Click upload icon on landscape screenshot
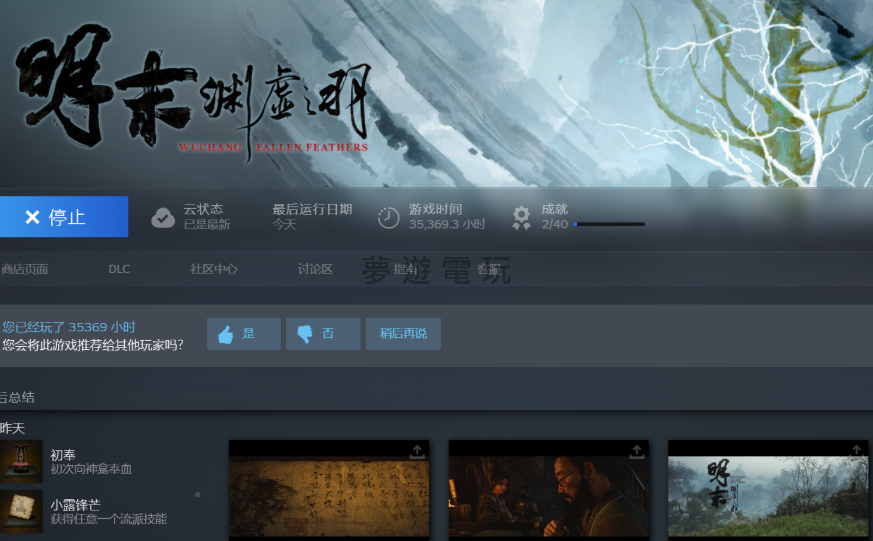 click(856, 450)
